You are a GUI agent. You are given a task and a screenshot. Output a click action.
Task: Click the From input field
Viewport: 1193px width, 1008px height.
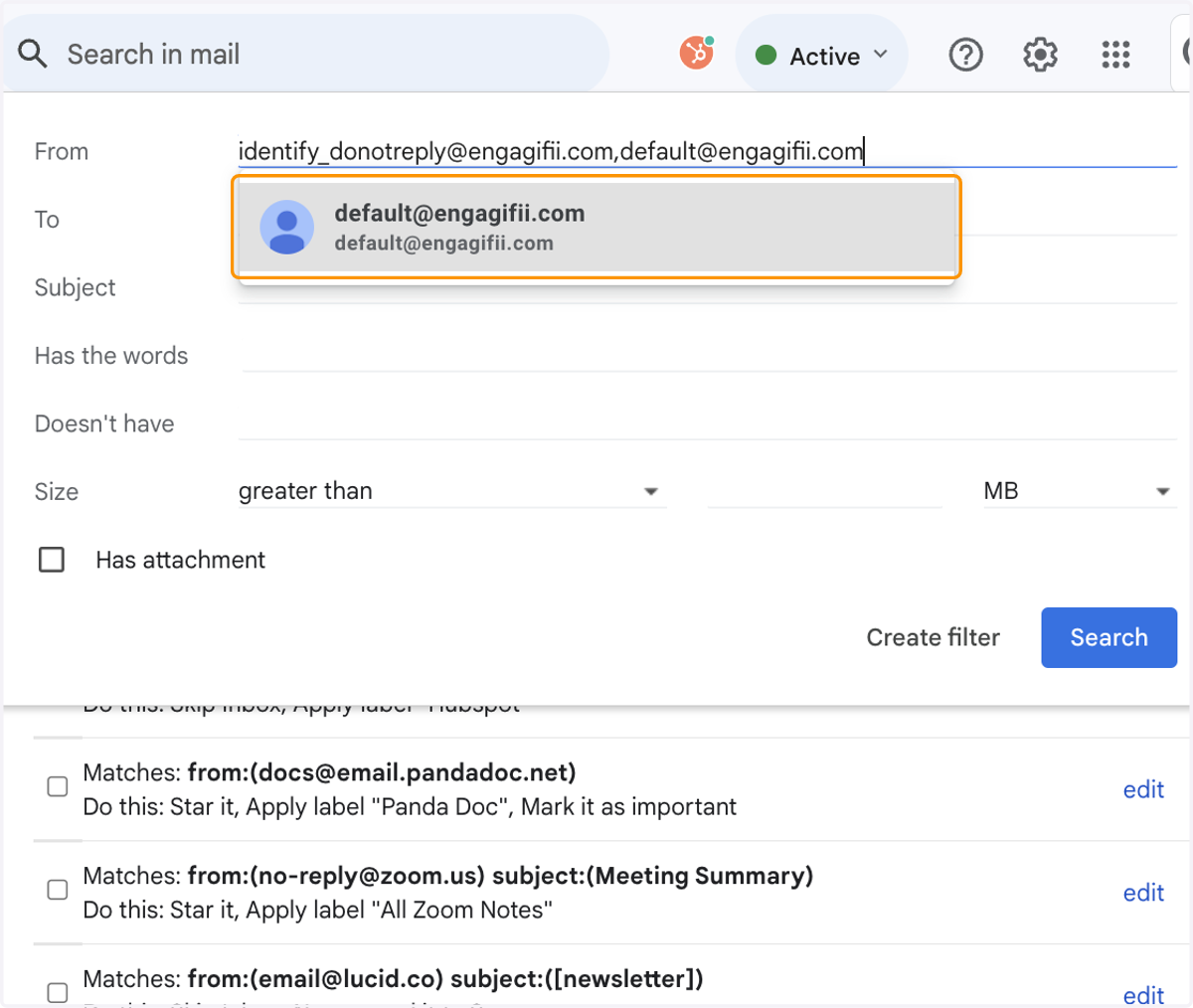point(708,151)
